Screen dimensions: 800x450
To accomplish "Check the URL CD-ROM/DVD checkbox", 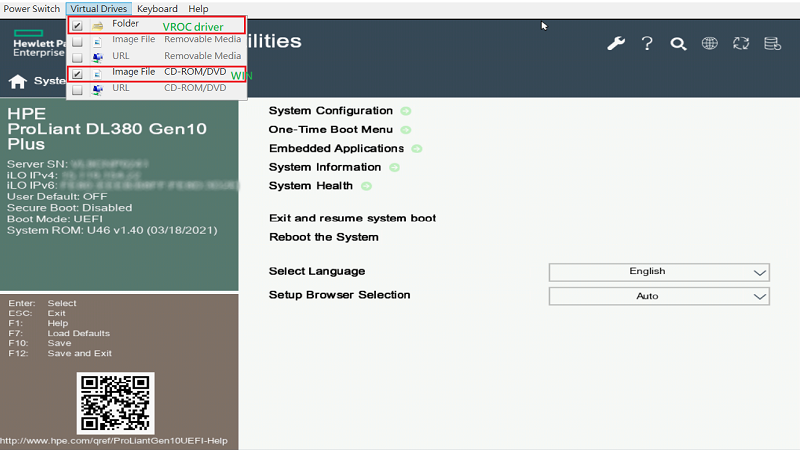I will coord(77,90).
